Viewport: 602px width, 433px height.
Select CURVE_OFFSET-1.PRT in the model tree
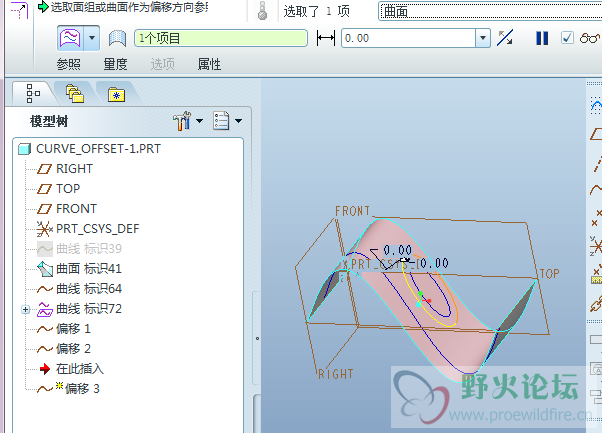98,149
